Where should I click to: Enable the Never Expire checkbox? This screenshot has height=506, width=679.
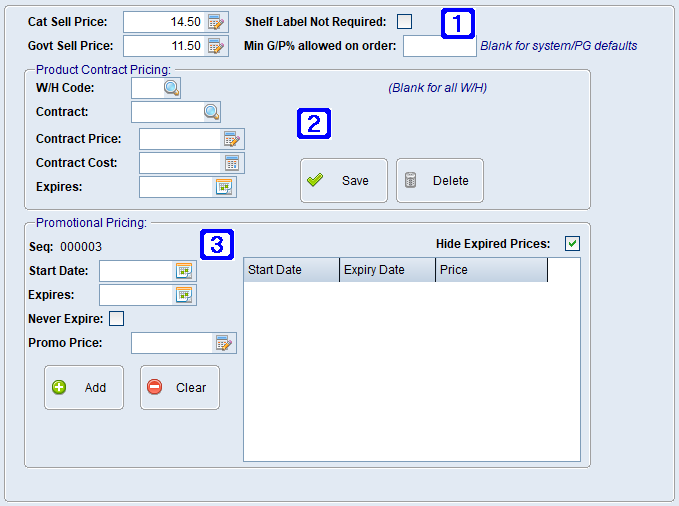116,319
